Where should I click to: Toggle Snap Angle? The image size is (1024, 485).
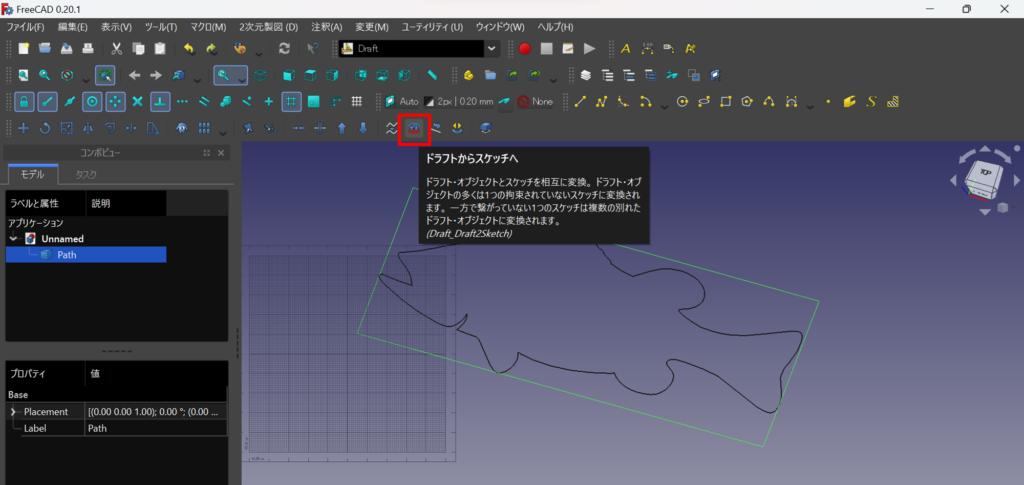pyautogui.click(x=116, y=102)
